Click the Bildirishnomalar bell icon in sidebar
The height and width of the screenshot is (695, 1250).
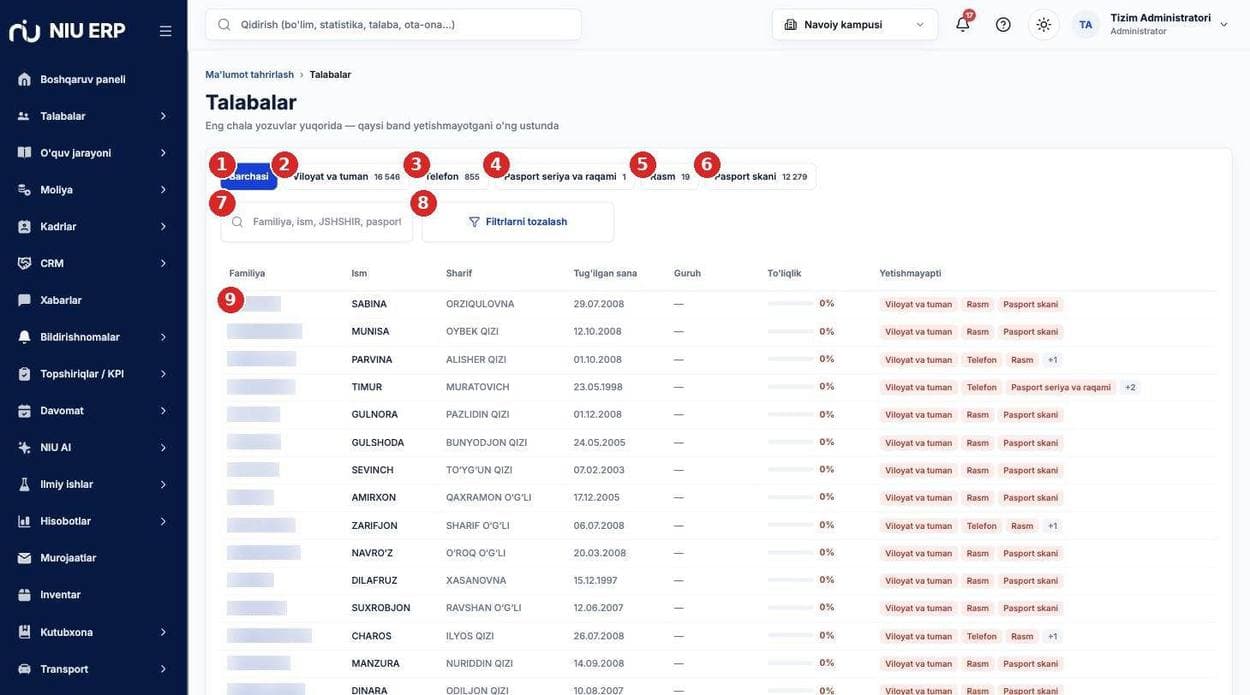click(x=24, y=337)
